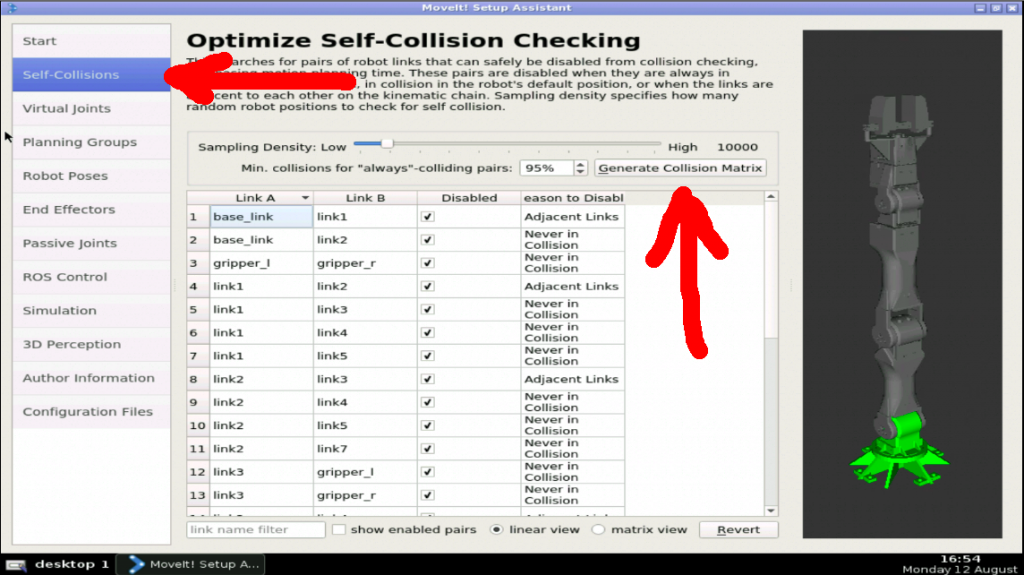The width and height of the screenshot is (1024, 575).
Task: Click Reason to Disable column header
Action: (573, 198)
